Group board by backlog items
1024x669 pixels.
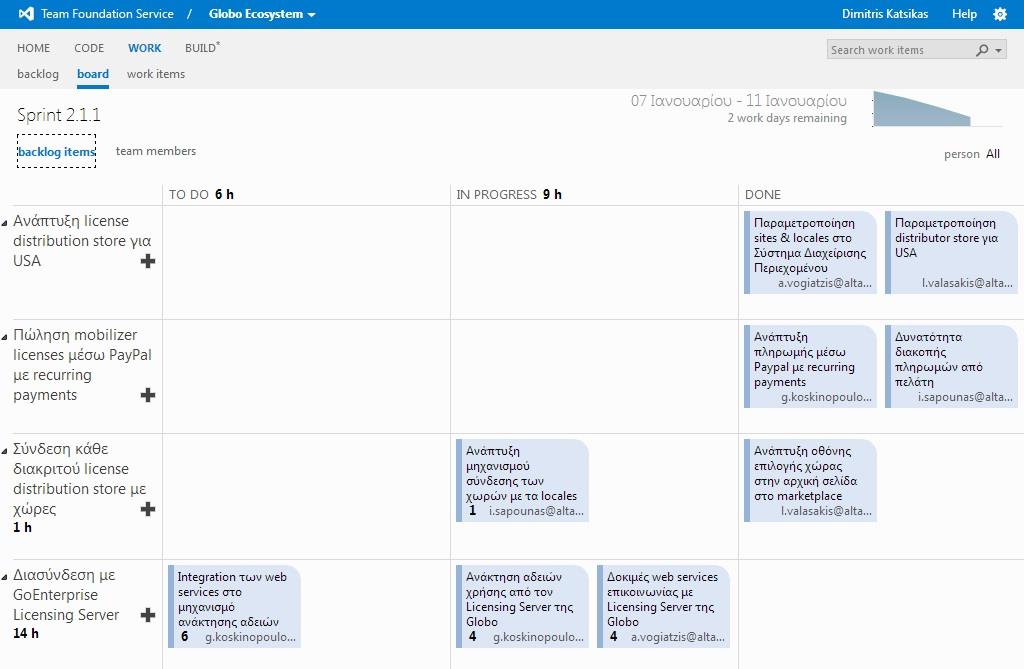click(x=57, y=152)
